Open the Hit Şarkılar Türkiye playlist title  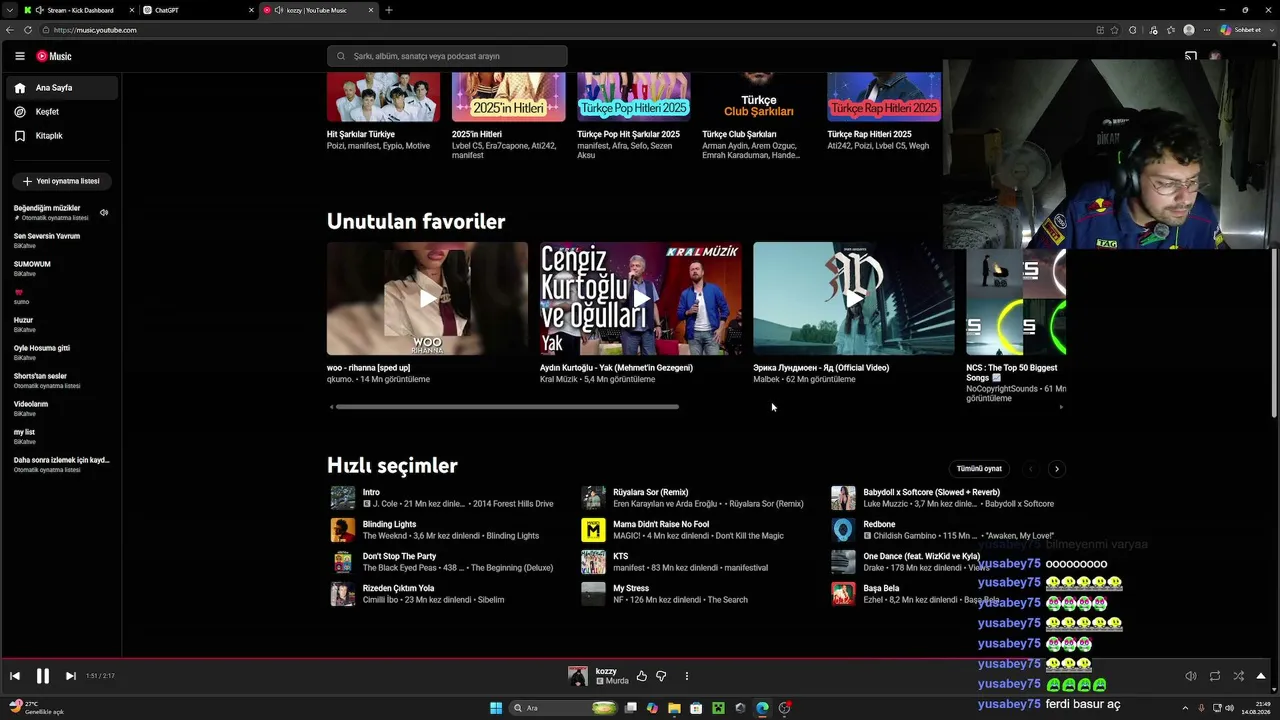pos(361,134)
